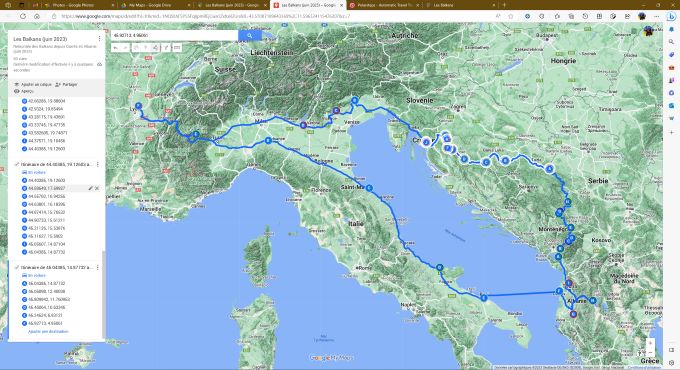Viewport: 680px width, 370px height.
Task: Open a new browser tab
Action: pyautogui.click(x=504, y=5)
